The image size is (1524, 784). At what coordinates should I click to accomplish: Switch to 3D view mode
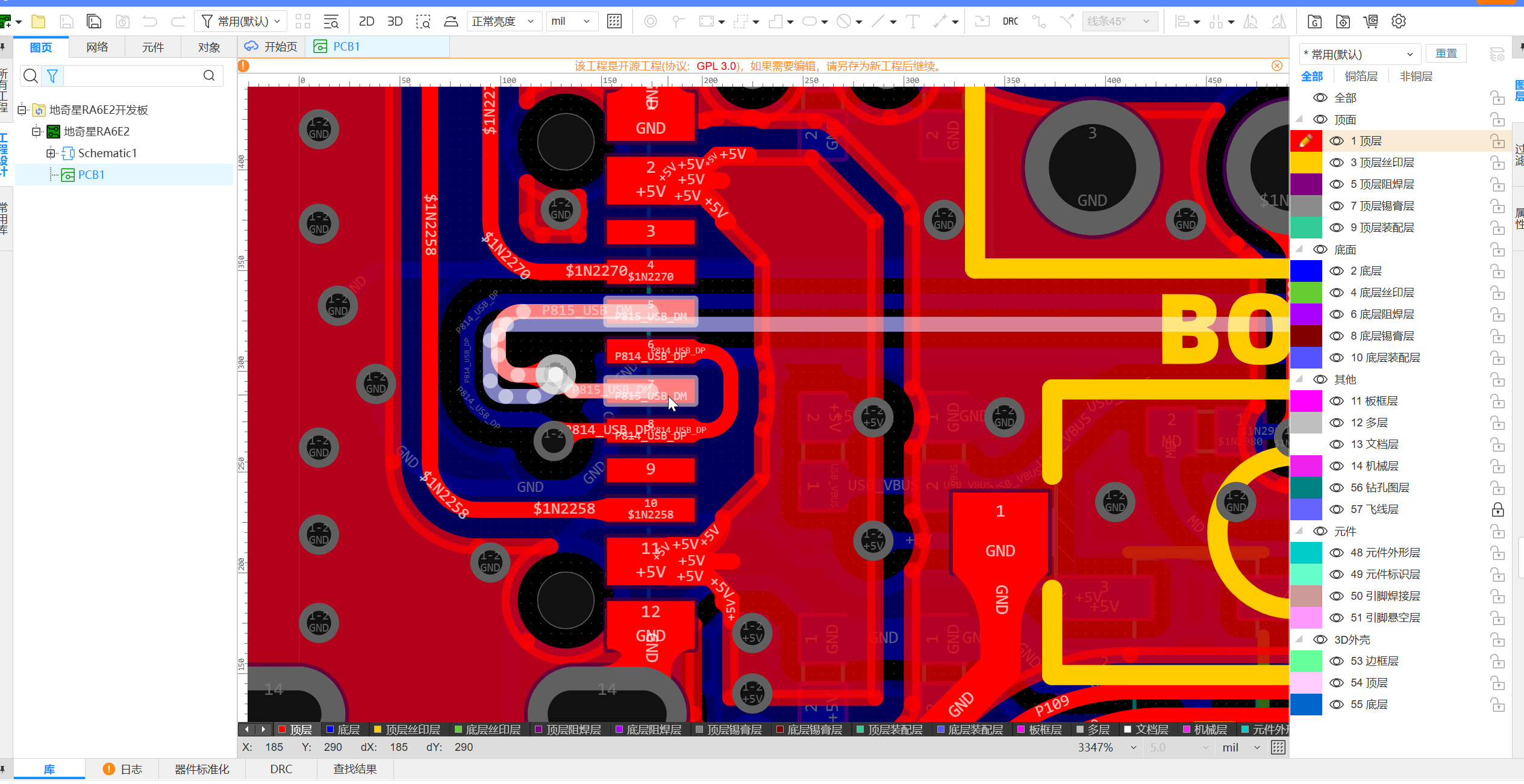[395, 22]
